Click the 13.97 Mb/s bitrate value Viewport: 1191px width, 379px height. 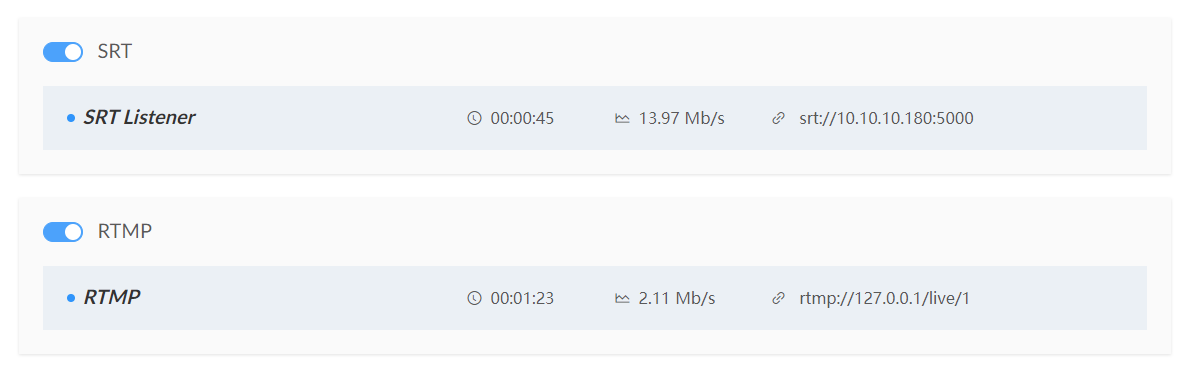coord(681,118)
